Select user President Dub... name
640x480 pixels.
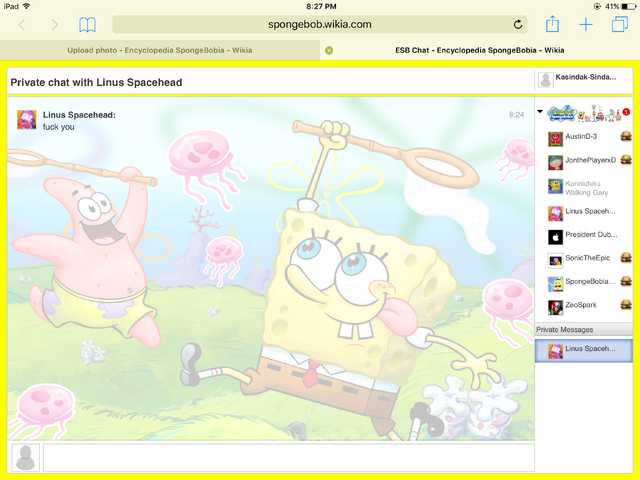click(x=591, y=234)
